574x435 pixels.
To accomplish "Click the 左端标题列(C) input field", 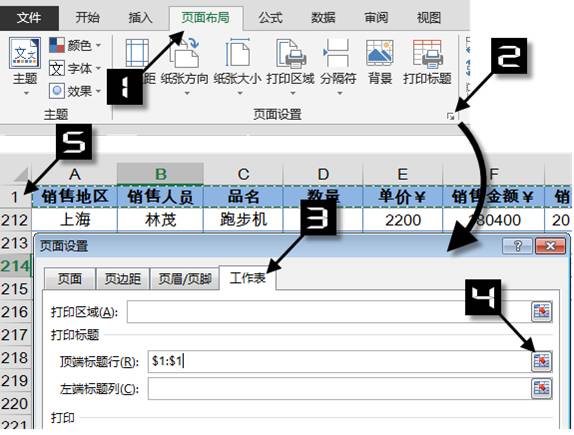I will click(x=339, y=388).
